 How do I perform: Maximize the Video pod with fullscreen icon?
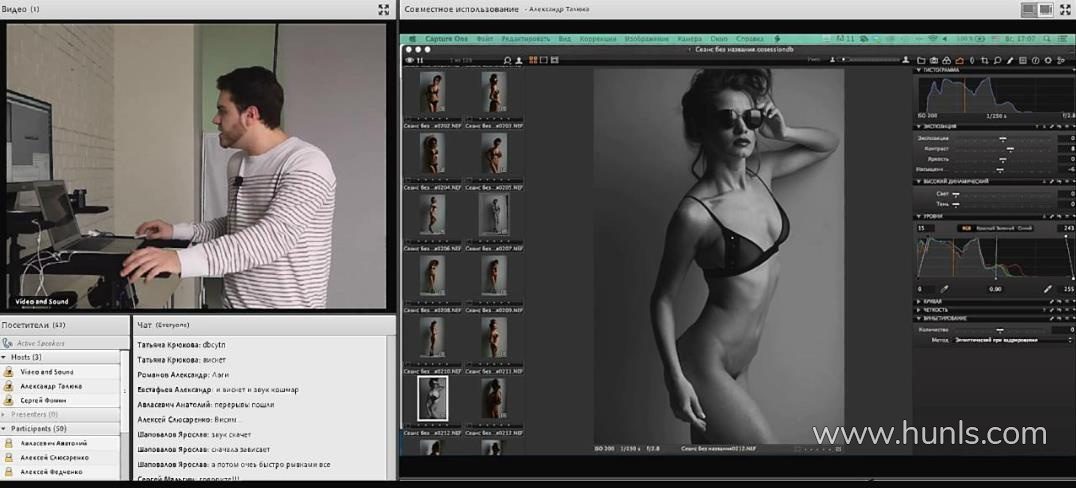(384, 9)
